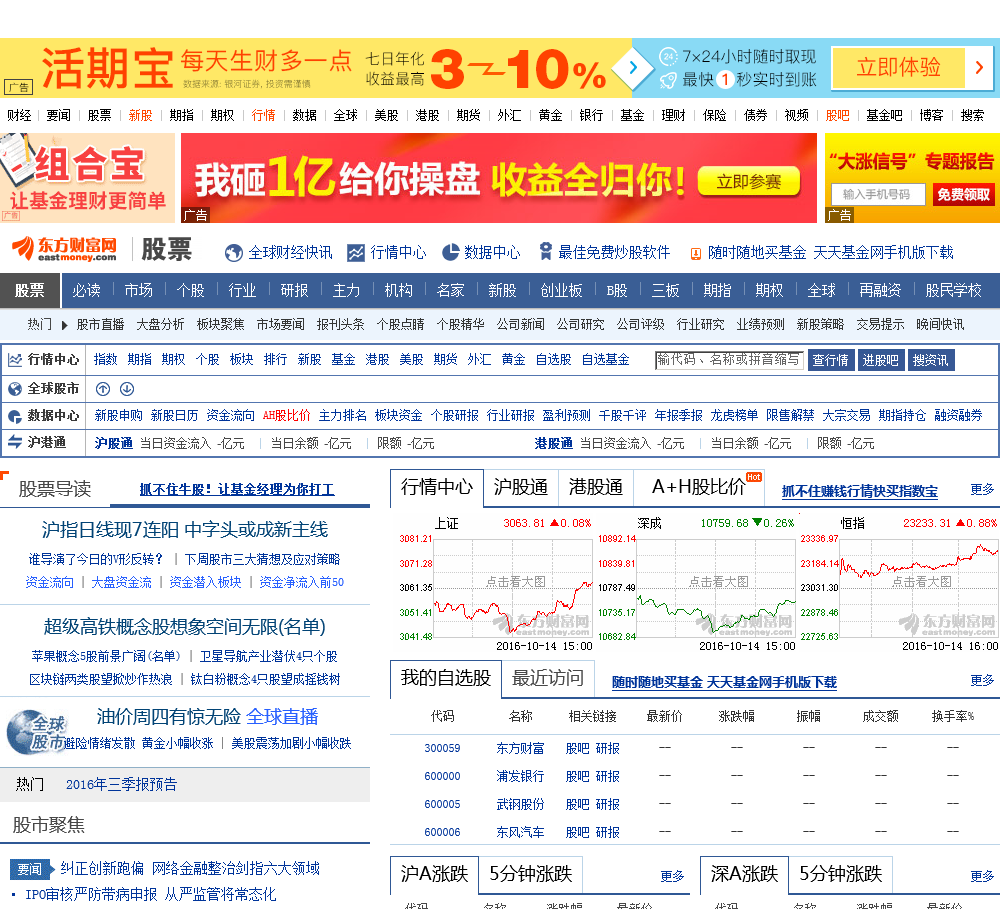
Task: Open 研报 in the main nav
Action: click(294, 290)
